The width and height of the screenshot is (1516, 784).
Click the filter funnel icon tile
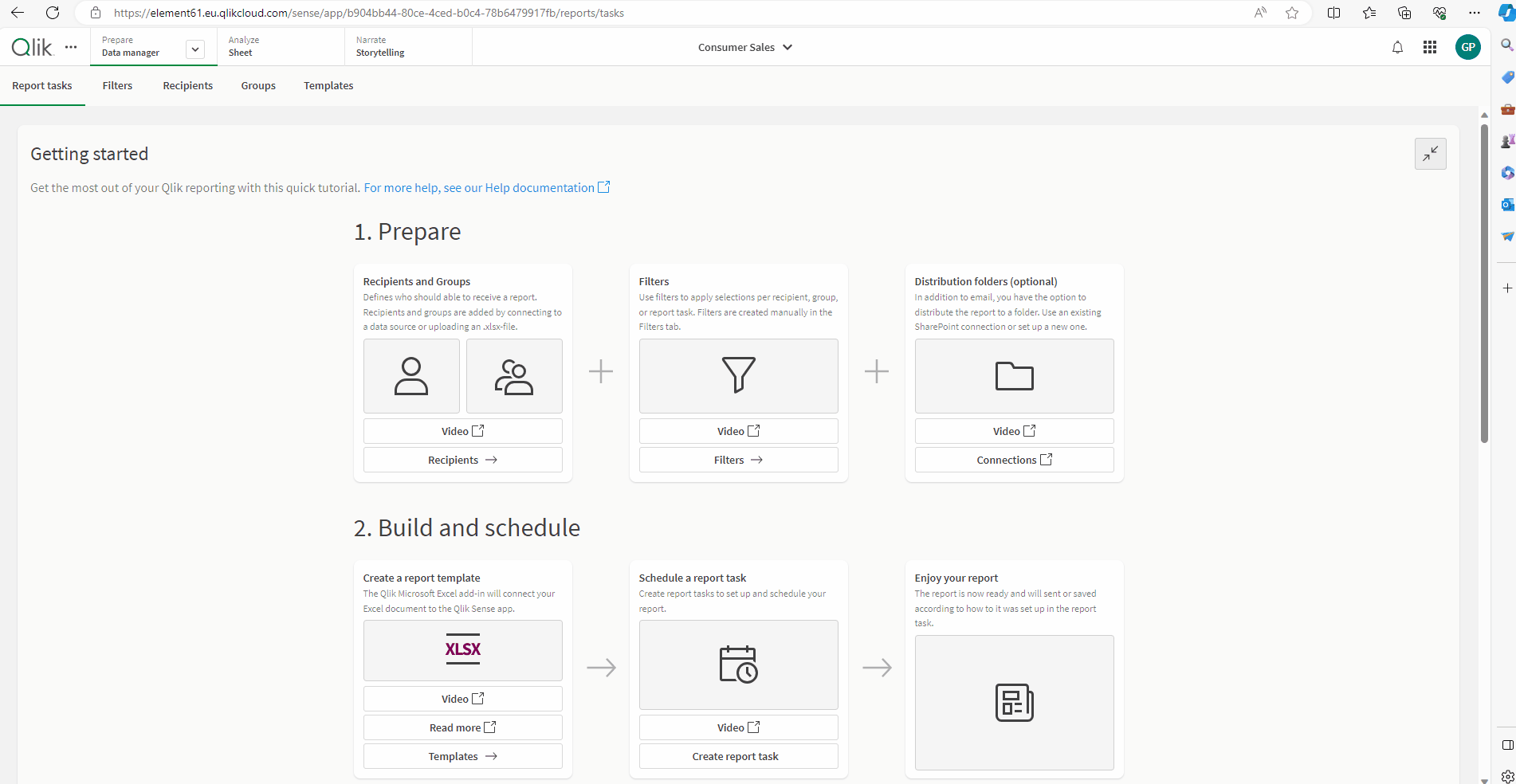click(x=738, y=375)
